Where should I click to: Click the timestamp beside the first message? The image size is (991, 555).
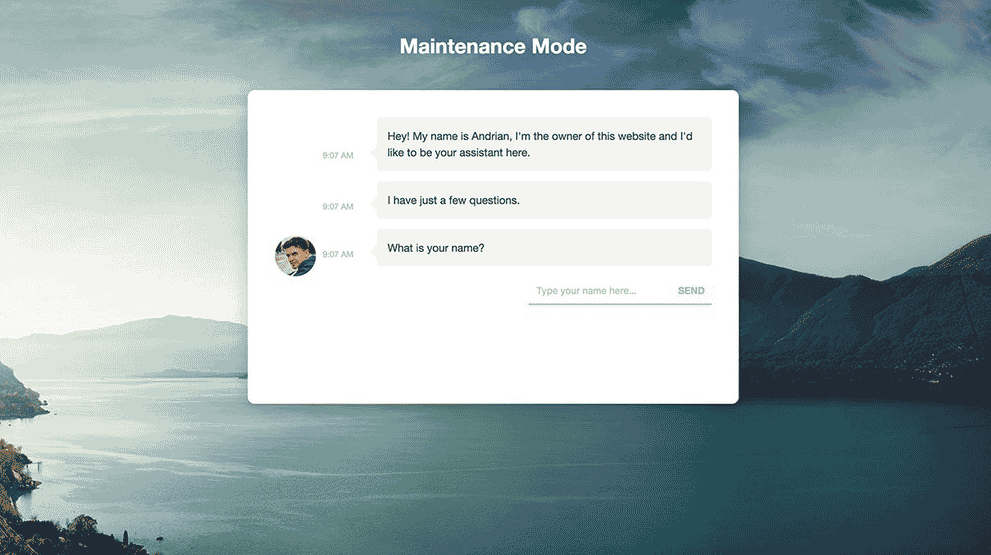click(x=338, y=156)
